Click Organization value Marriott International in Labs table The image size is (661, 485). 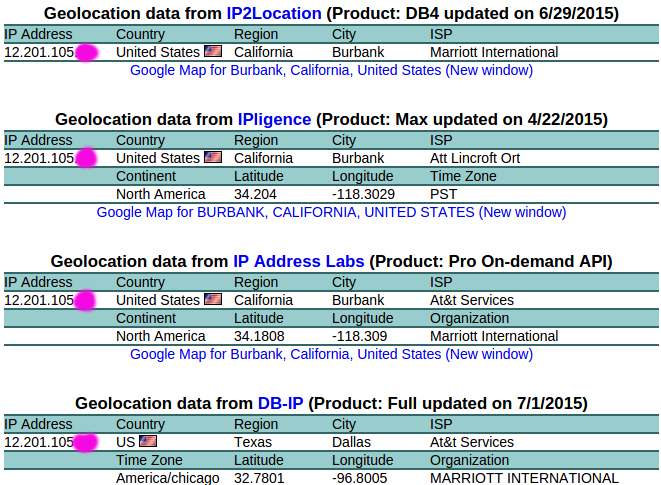[494, 337]
